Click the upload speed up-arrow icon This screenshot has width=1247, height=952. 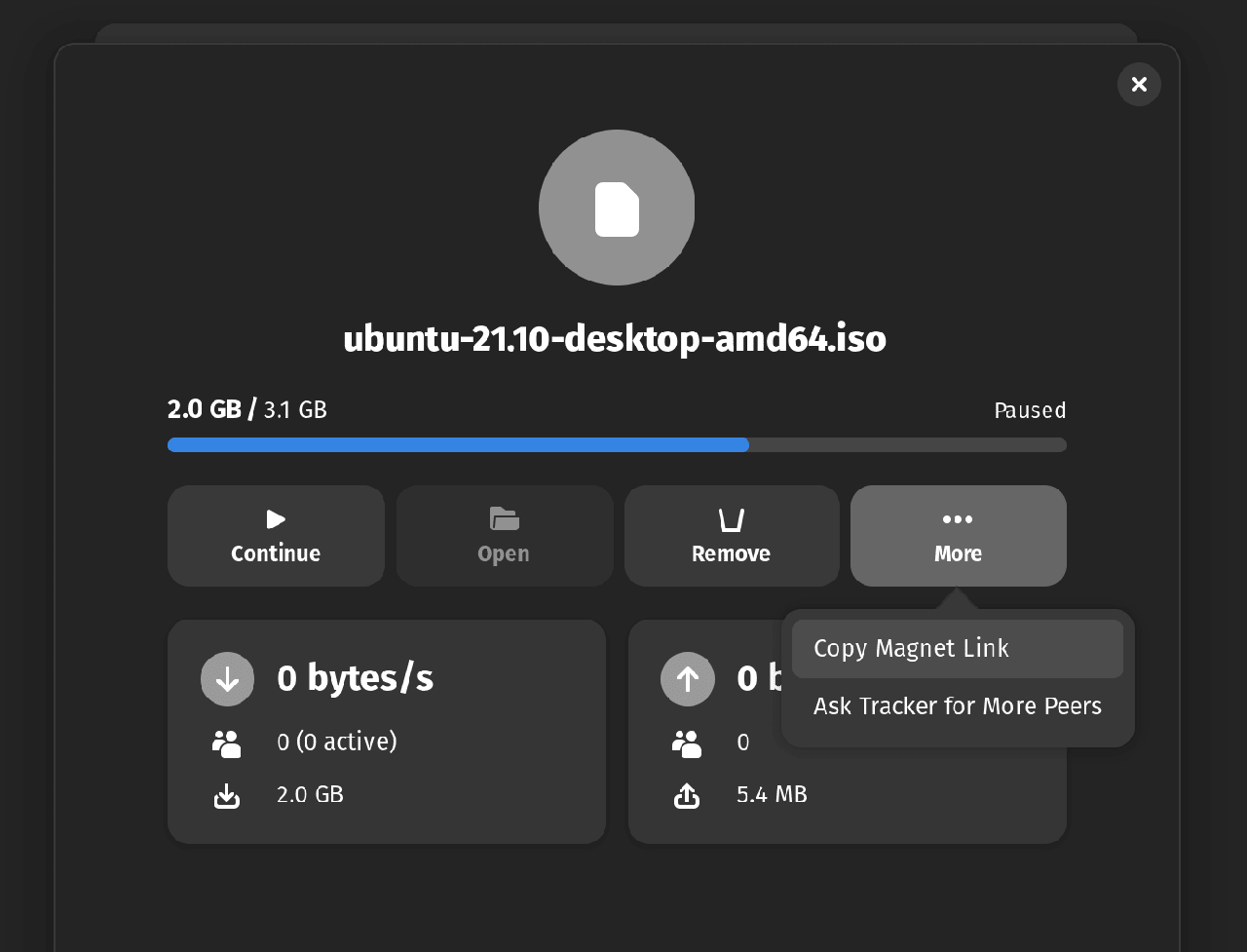click(687, 679)
